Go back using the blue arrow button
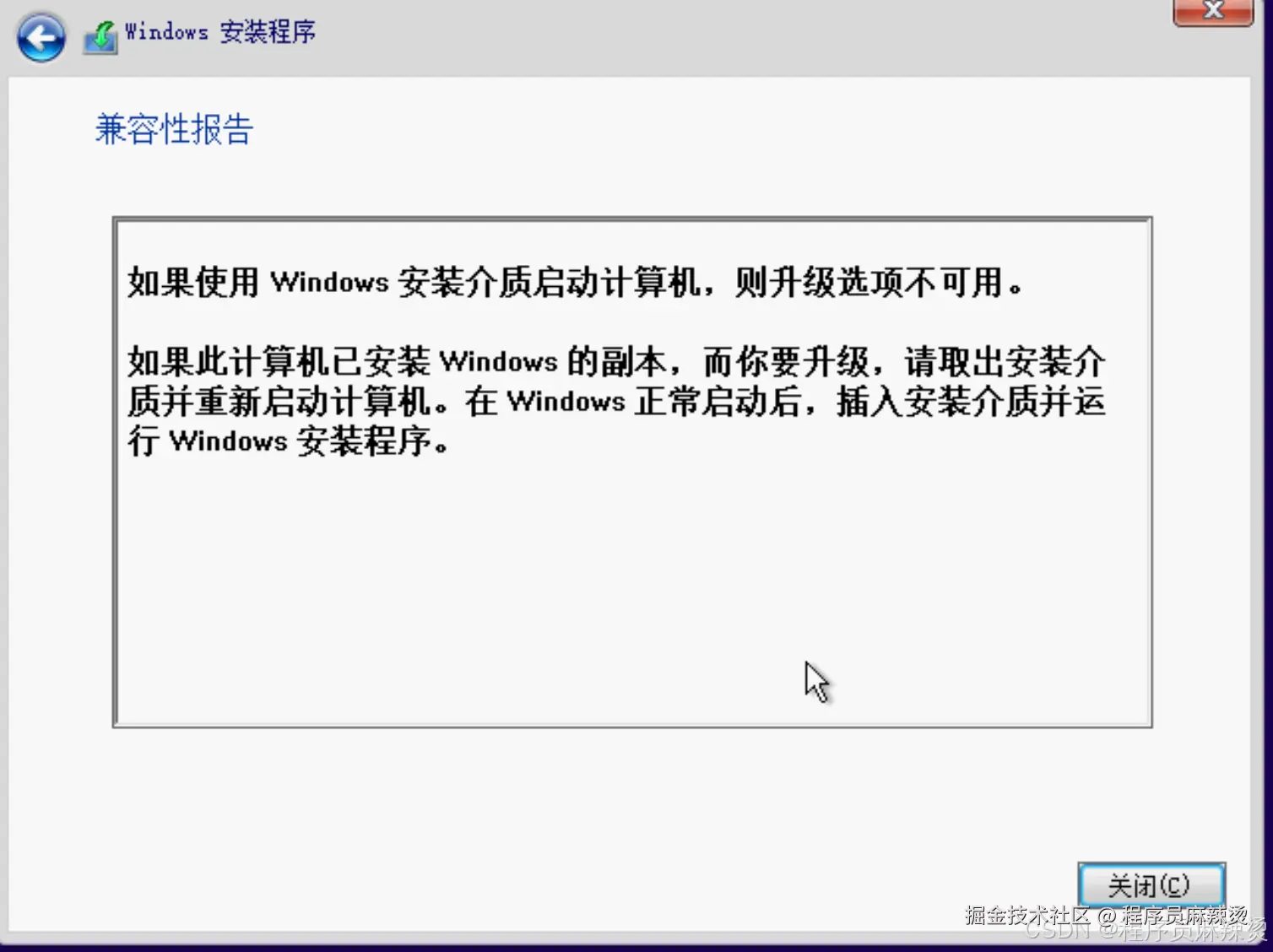 (x=41, y=37)
